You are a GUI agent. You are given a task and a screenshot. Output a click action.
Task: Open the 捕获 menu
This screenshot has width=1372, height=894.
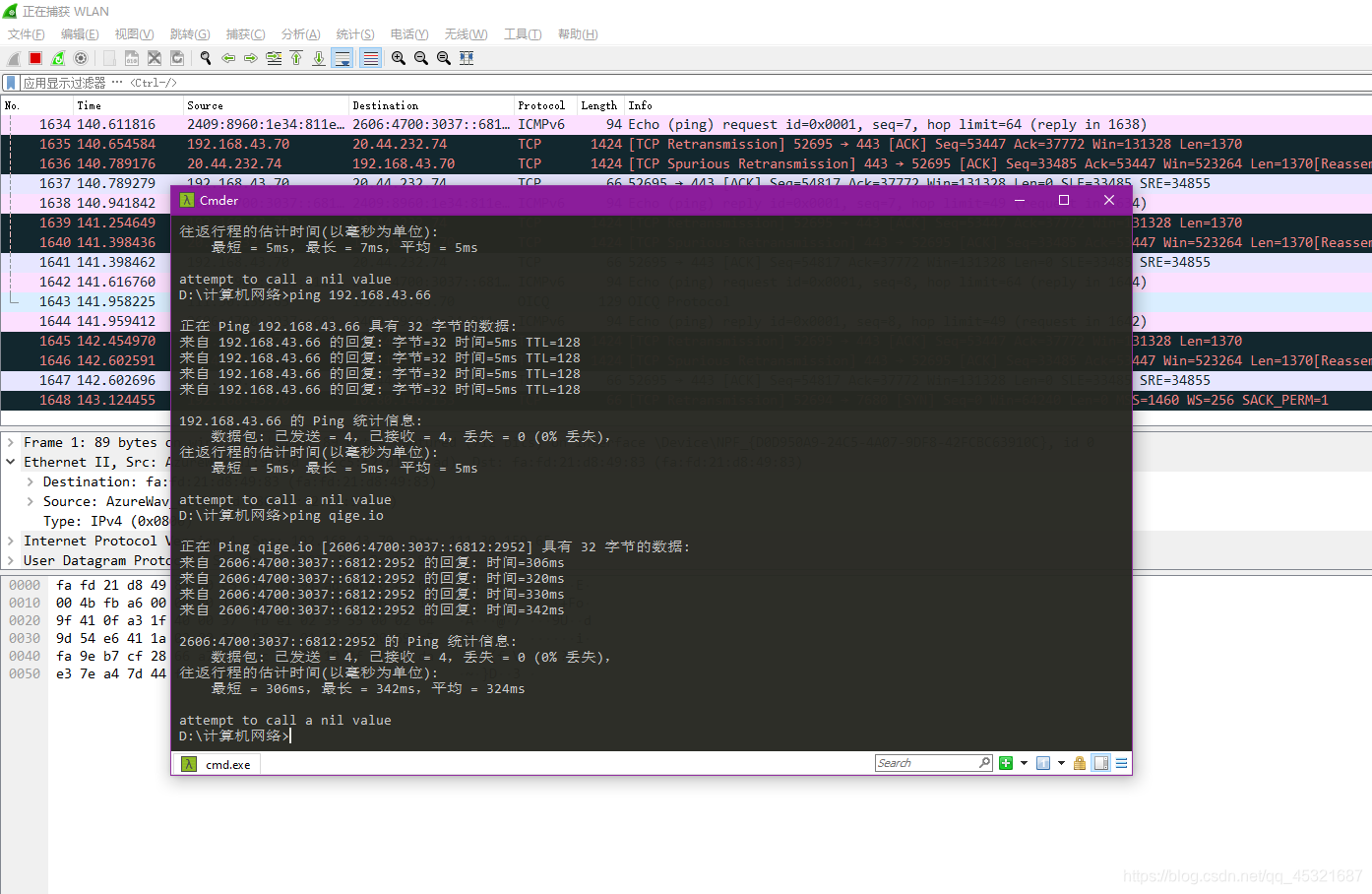click(x=245, y=34)
